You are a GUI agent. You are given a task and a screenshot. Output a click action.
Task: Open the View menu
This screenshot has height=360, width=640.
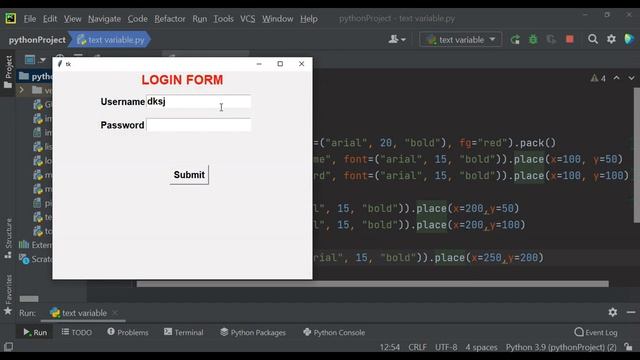[72, 19]
